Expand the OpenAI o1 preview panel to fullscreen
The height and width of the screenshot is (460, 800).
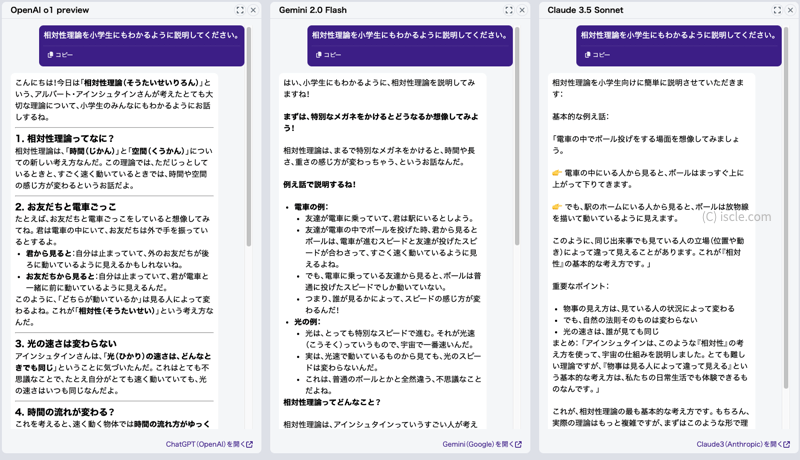click(240, 10)
